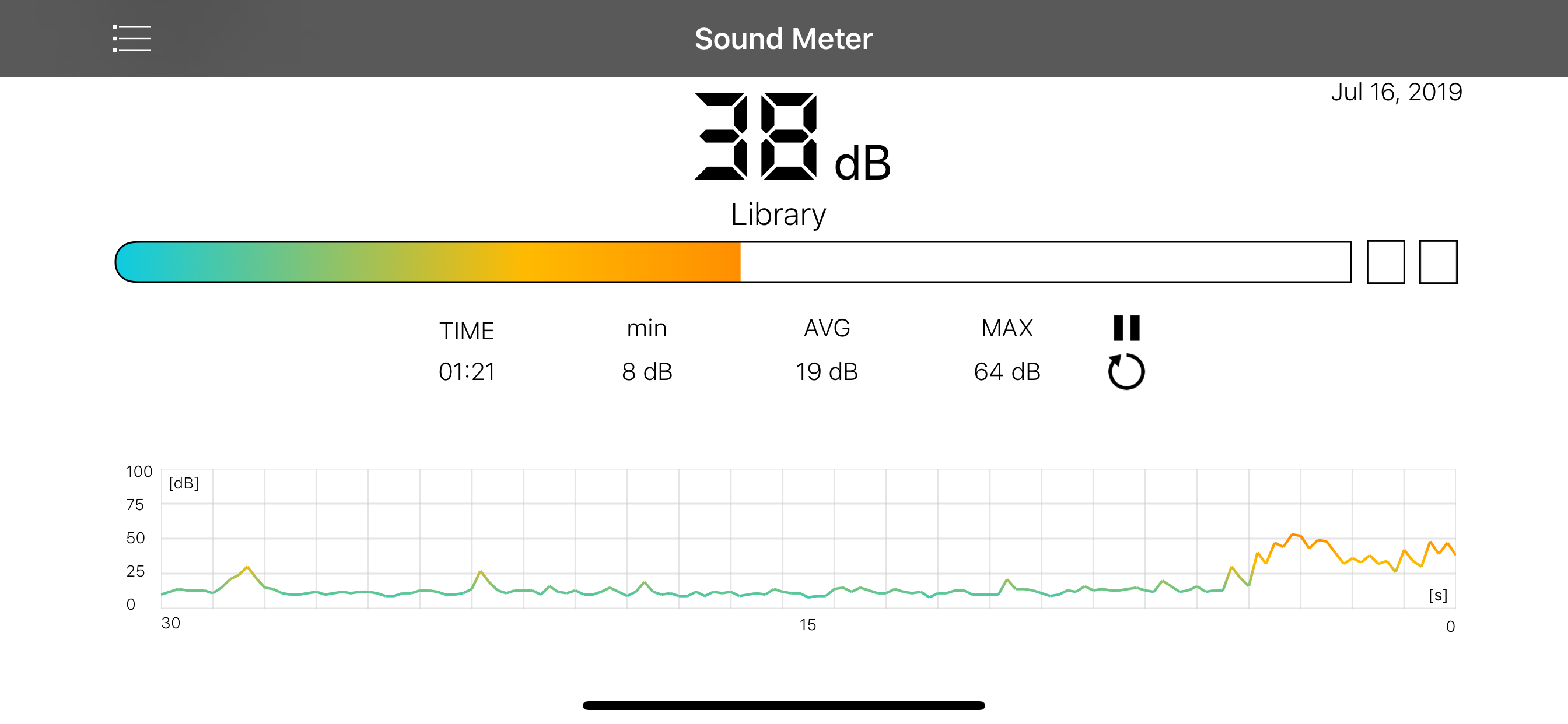1568x724 pixels.
Task: Tap the [dB] axis unit label in graph
Action: [184, 483]
